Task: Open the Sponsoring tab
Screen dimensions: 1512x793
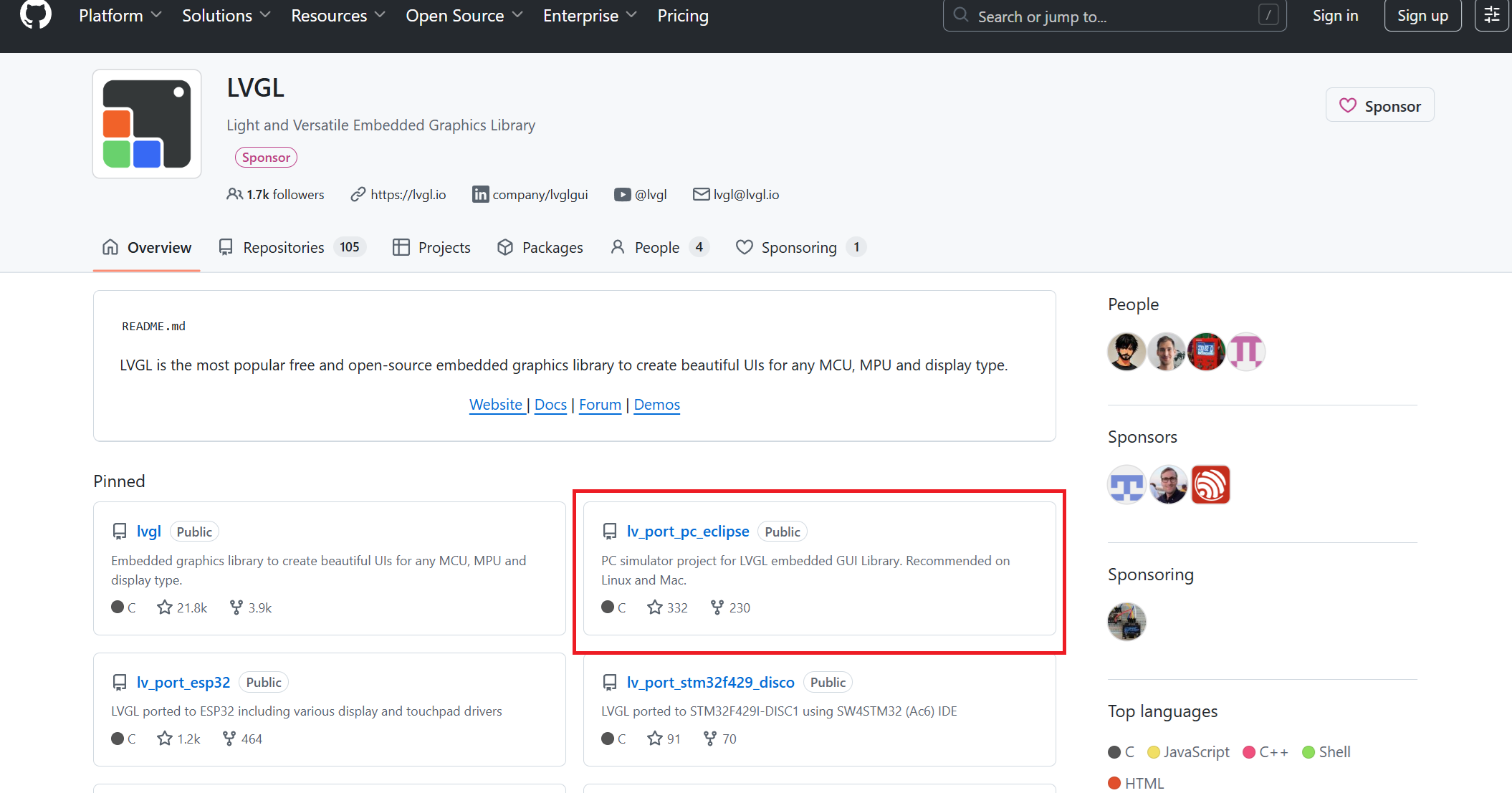Action: [800, 247]
